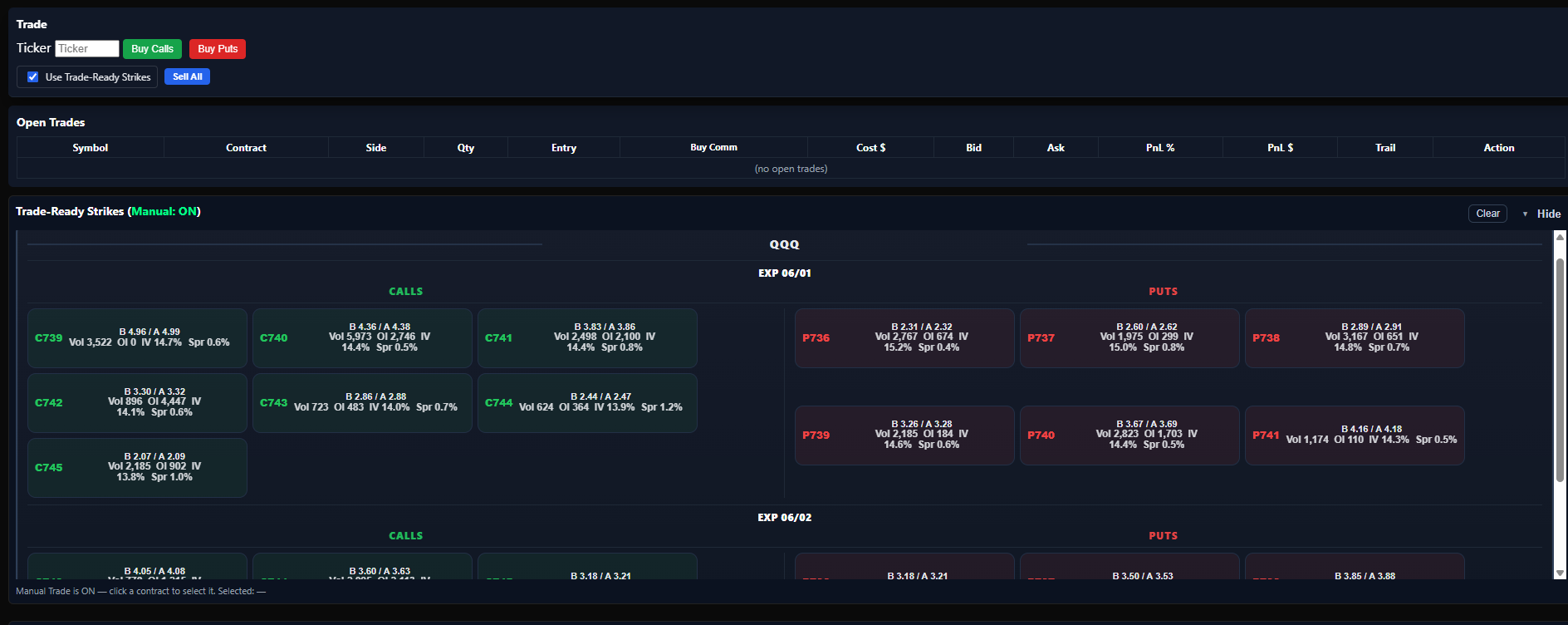Click the scrollbar up arrow
Image resolution: width=1568 pixels, height=625 pixels.
pos(1560,237)
